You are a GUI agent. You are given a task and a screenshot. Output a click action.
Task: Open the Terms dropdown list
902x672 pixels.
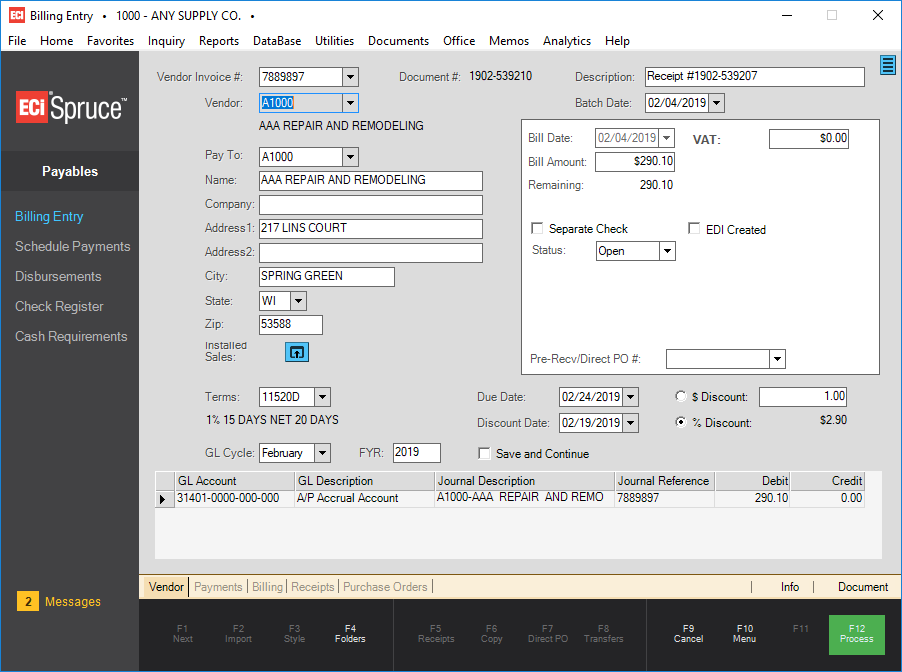(x=322, y=398)
